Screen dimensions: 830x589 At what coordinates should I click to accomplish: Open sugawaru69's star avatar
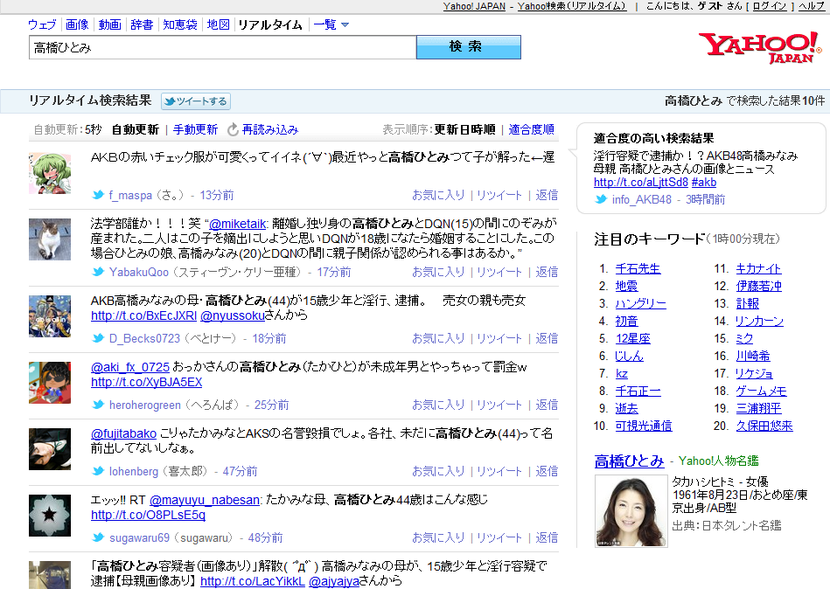coord(50,515)
